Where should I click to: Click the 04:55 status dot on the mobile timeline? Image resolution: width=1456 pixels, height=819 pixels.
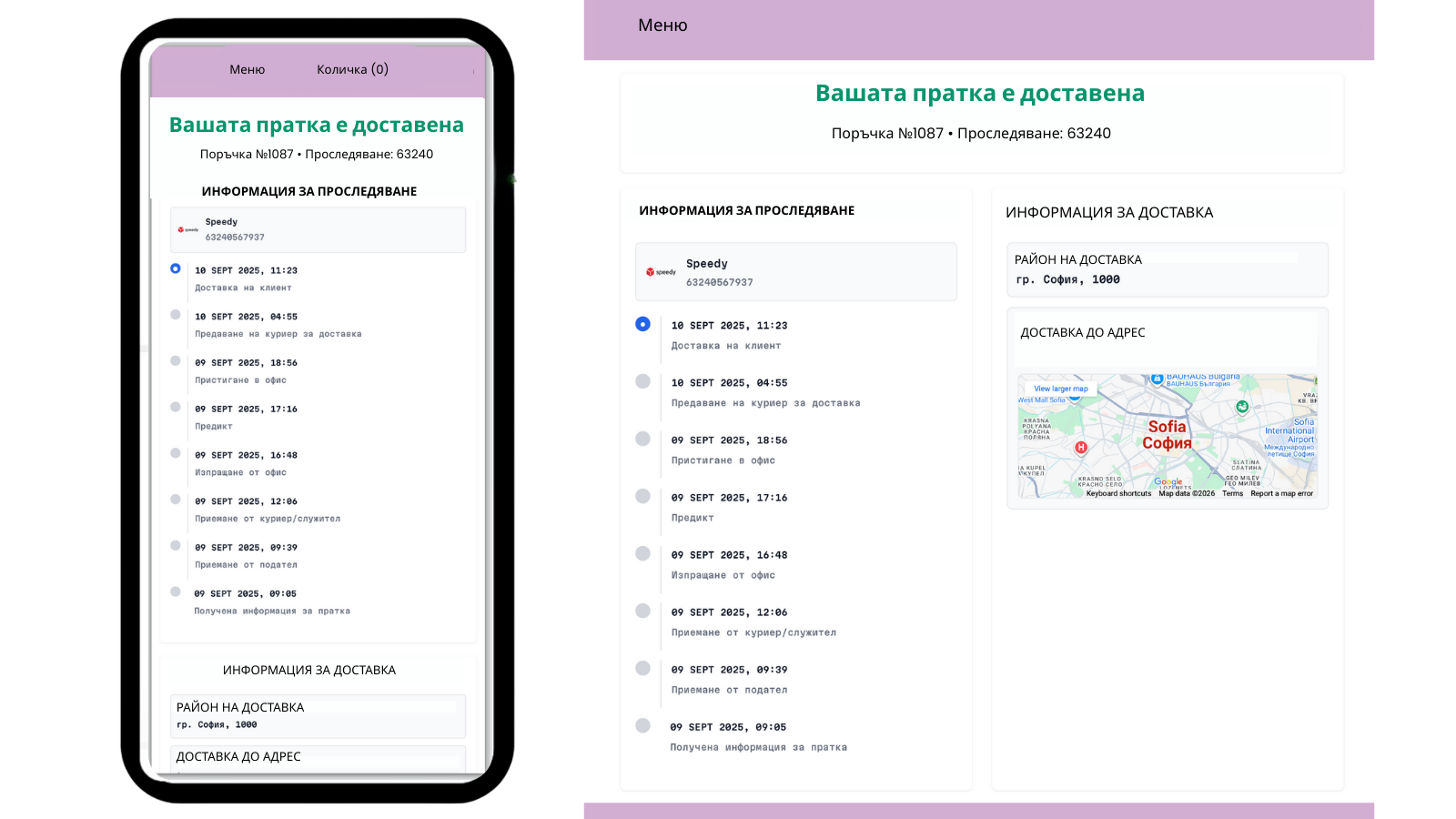pyautogui.click(x=175, y=314)
